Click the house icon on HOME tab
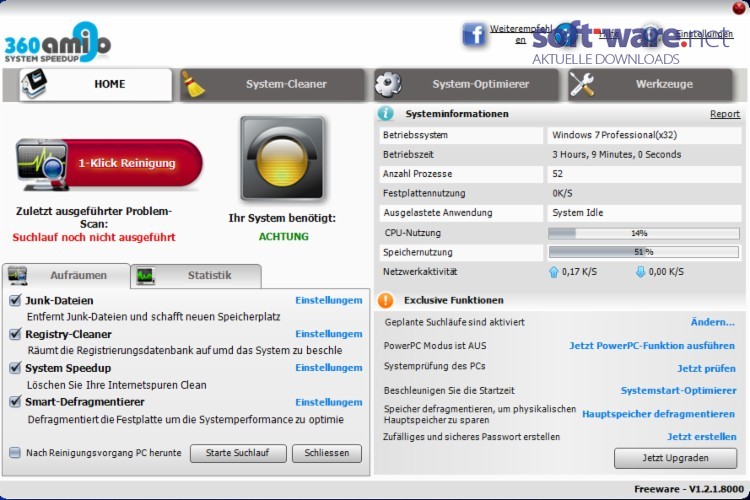Viewport: 750px width, 500px height. (33, 84)
